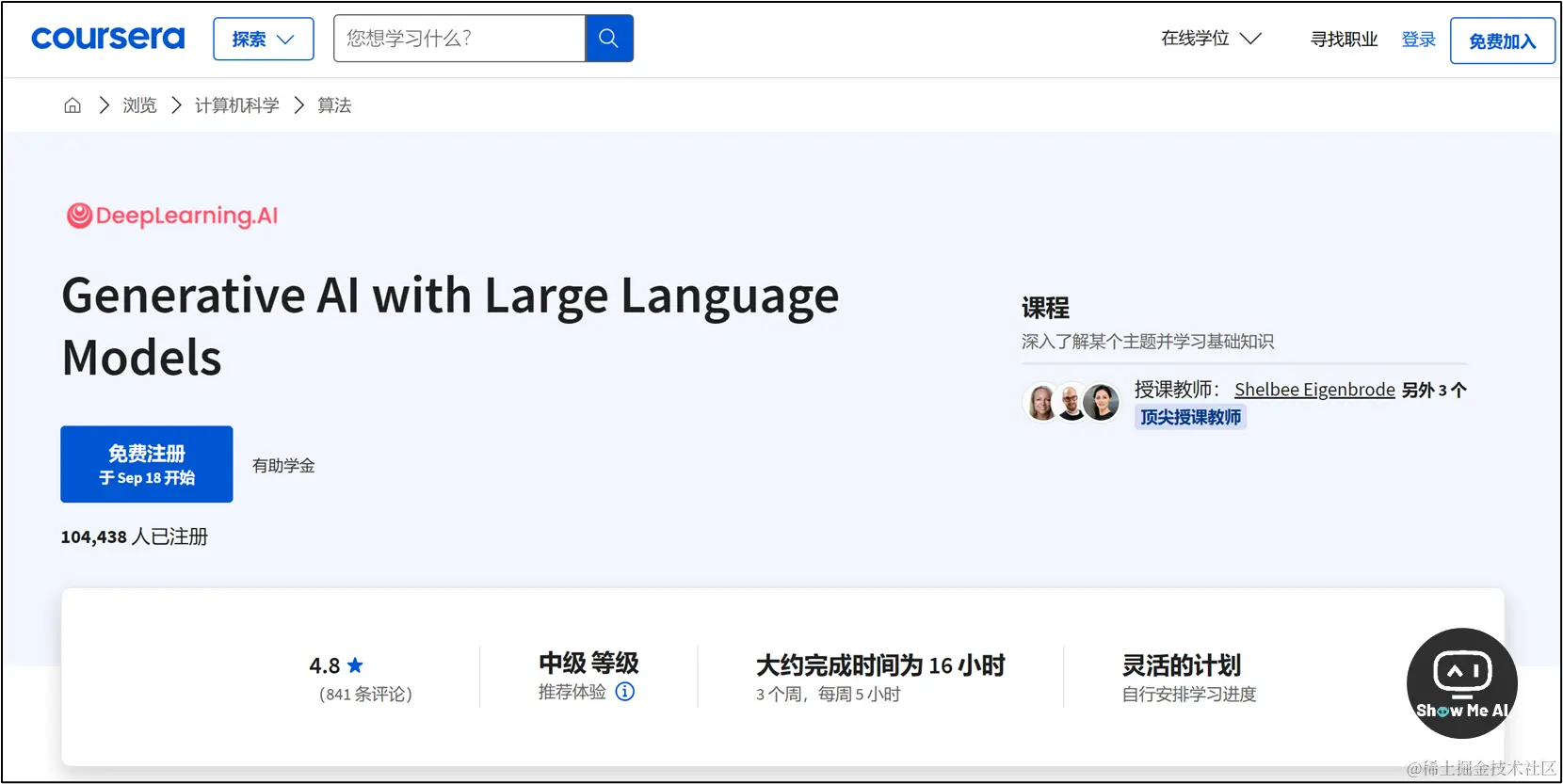Open the 探索 explore dropdown
1563x784 pixels.
pyautogui.click(x=264, y=40)
